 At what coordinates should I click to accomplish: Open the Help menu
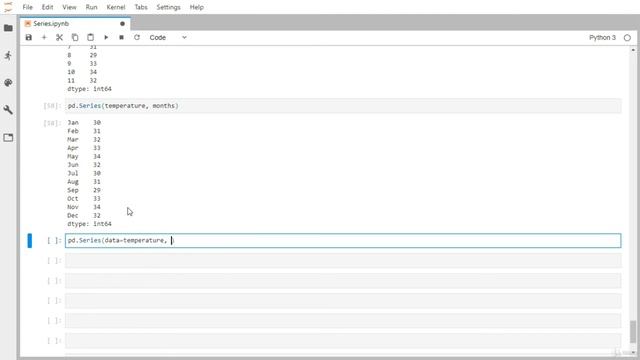[x=196, y=7]
